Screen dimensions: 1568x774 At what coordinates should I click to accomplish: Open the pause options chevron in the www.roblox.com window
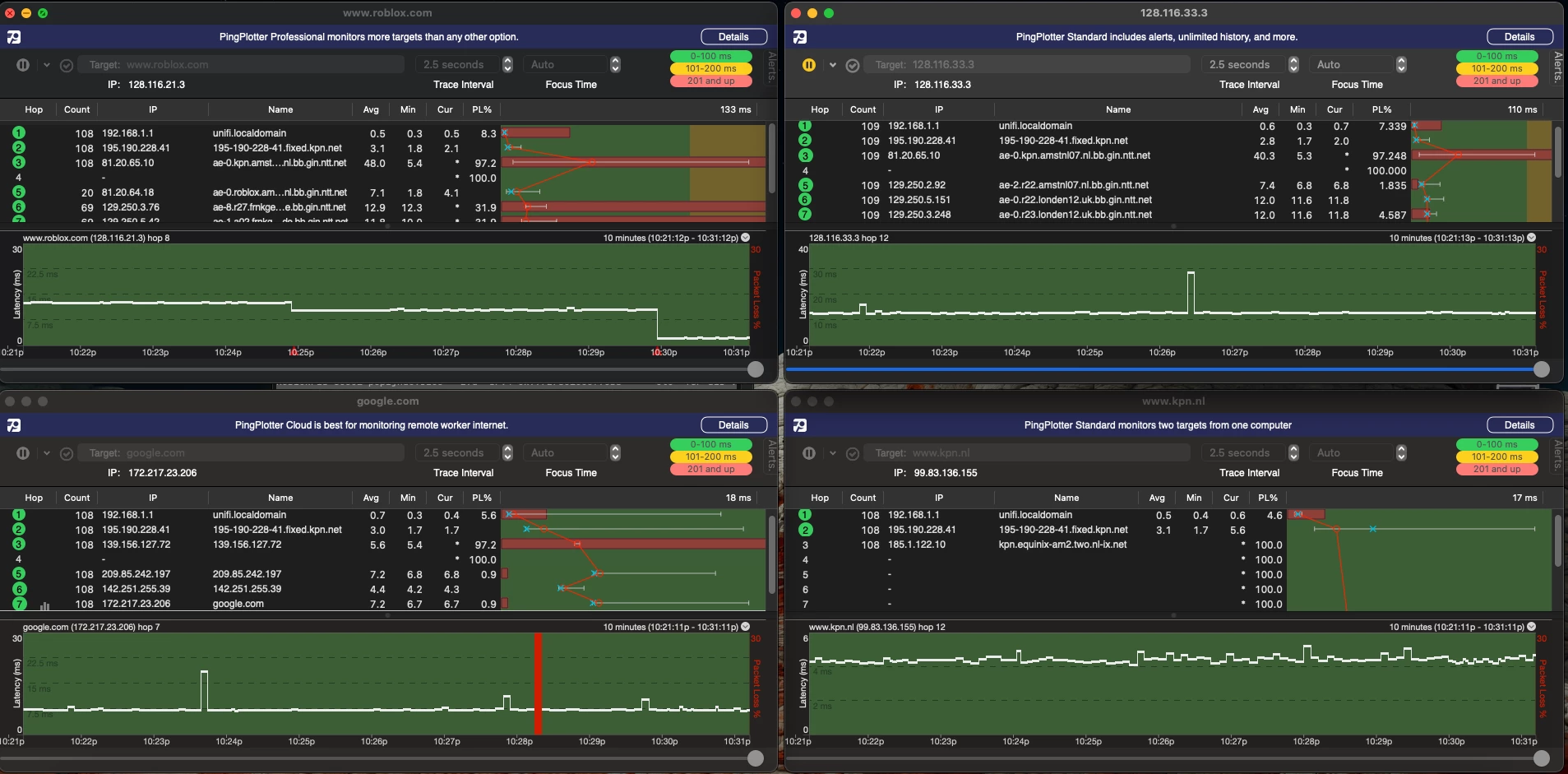(x=47, y=65)
